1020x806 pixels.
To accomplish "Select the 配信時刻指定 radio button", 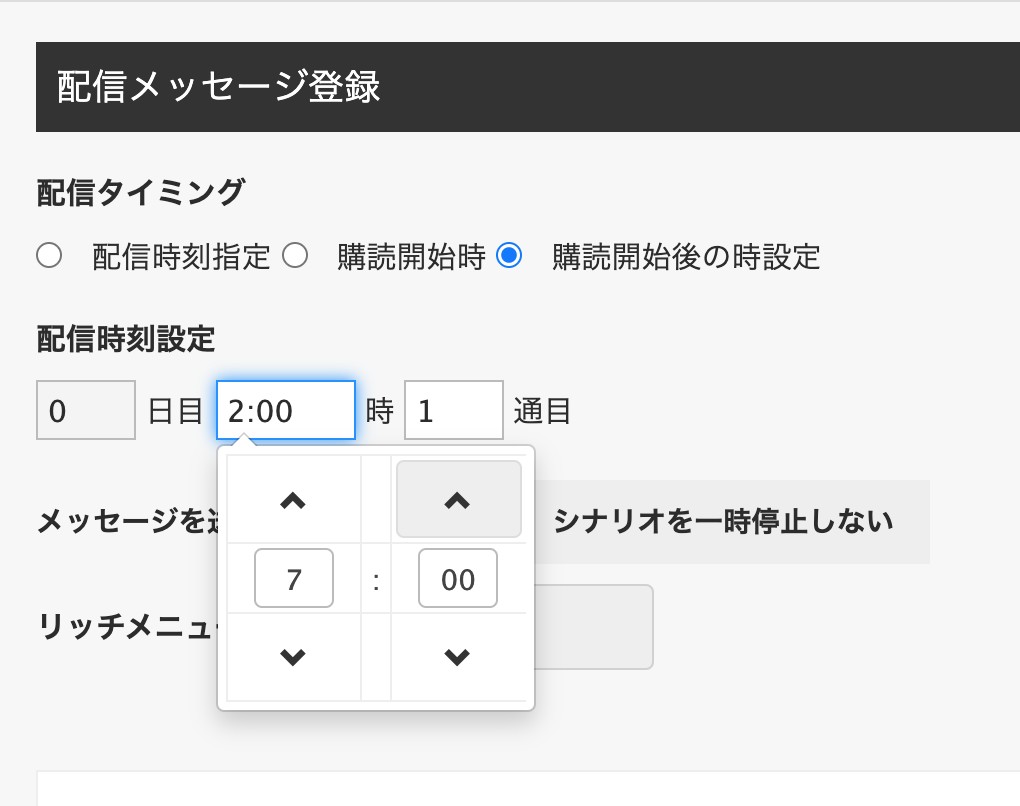I will (49, 256).
